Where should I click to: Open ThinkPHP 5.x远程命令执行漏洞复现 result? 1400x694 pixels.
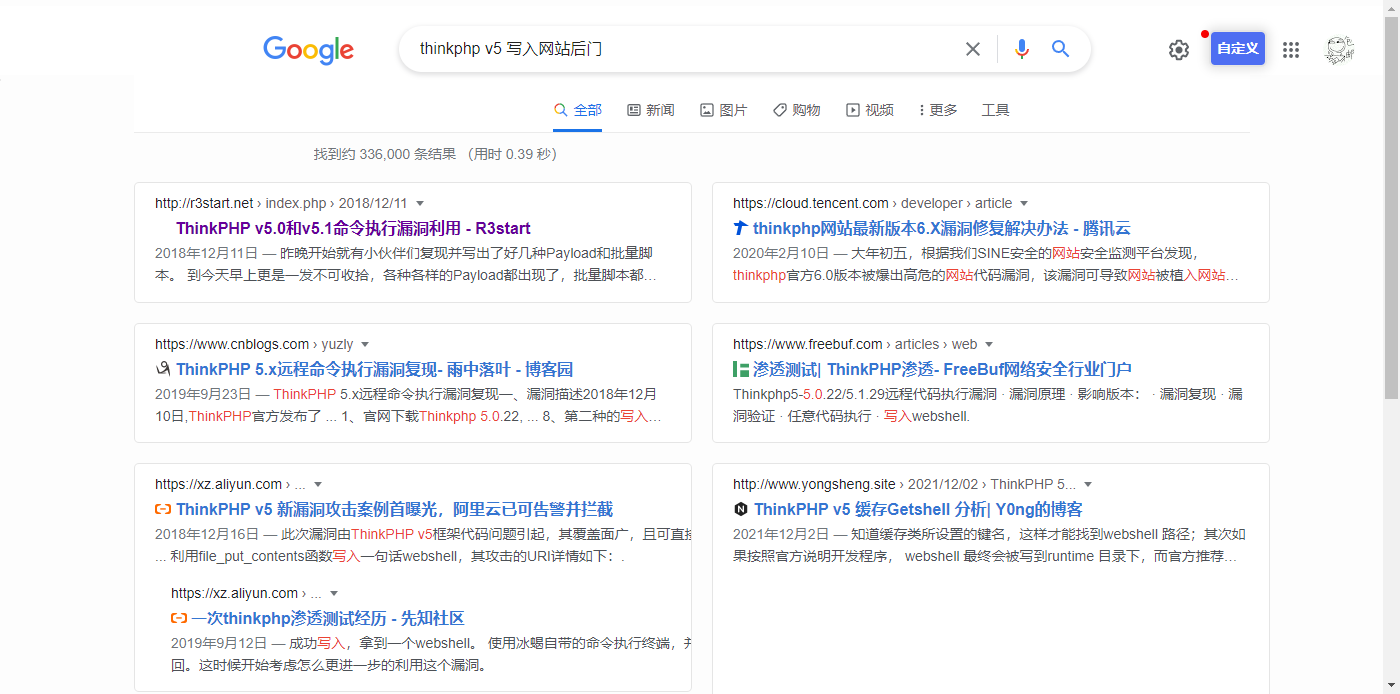coord(375,369)
